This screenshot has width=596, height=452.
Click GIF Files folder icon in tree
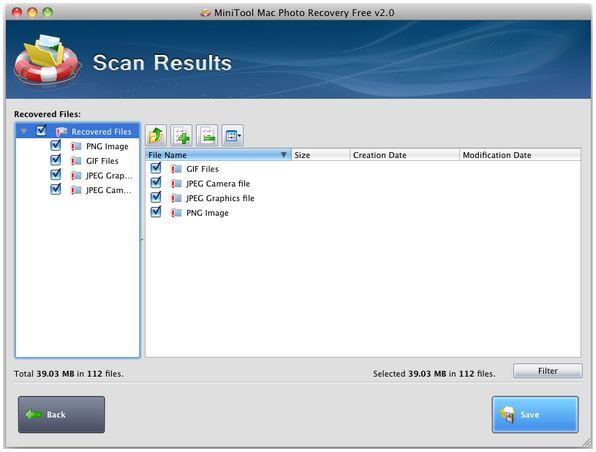coord(76,161)
